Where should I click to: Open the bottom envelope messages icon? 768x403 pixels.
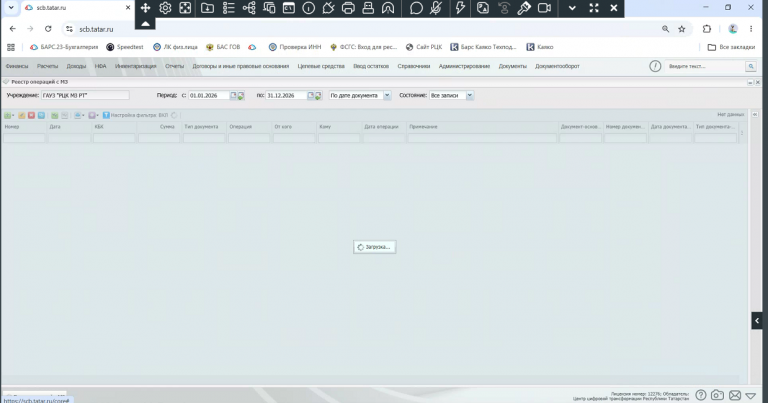pos(735,395)
